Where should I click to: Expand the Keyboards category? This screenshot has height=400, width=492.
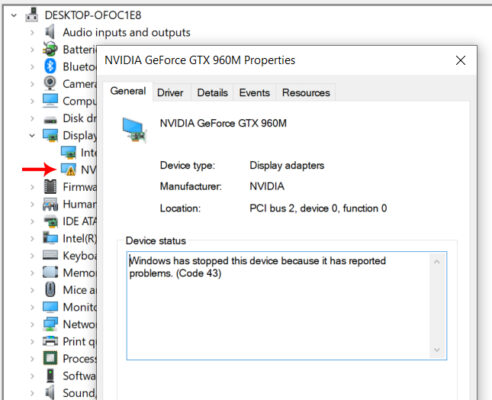32,256
